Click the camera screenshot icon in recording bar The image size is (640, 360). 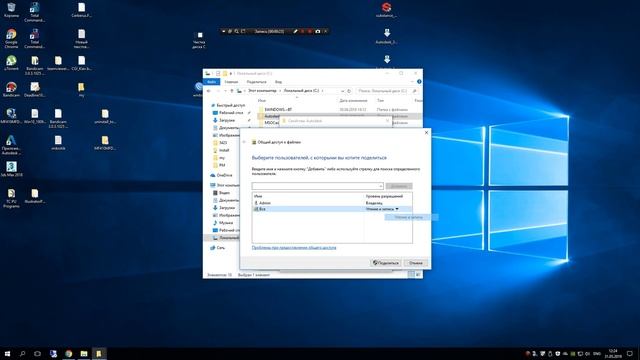point(318,31)
